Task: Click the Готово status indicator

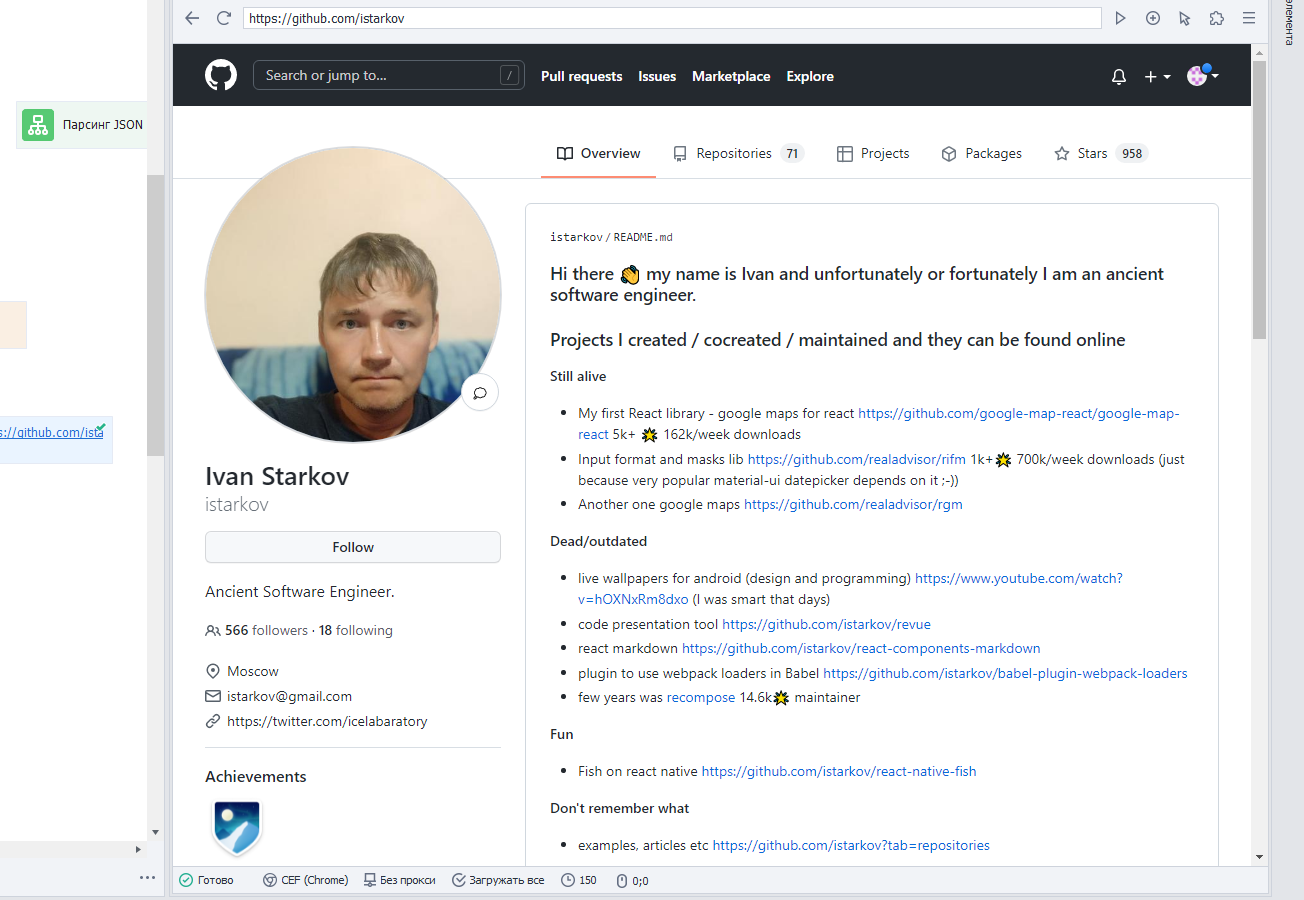Action: coord(206,880)
